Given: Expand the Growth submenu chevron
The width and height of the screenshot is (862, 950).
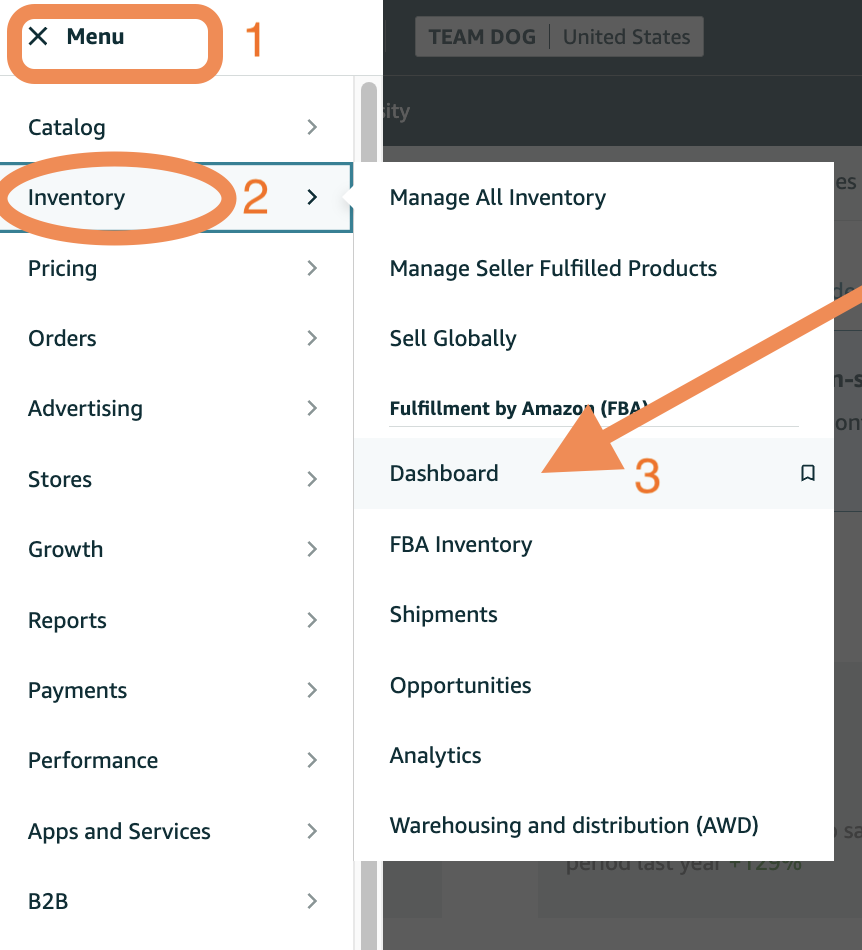Looking at the screenshot, I should tap(312, 549).
